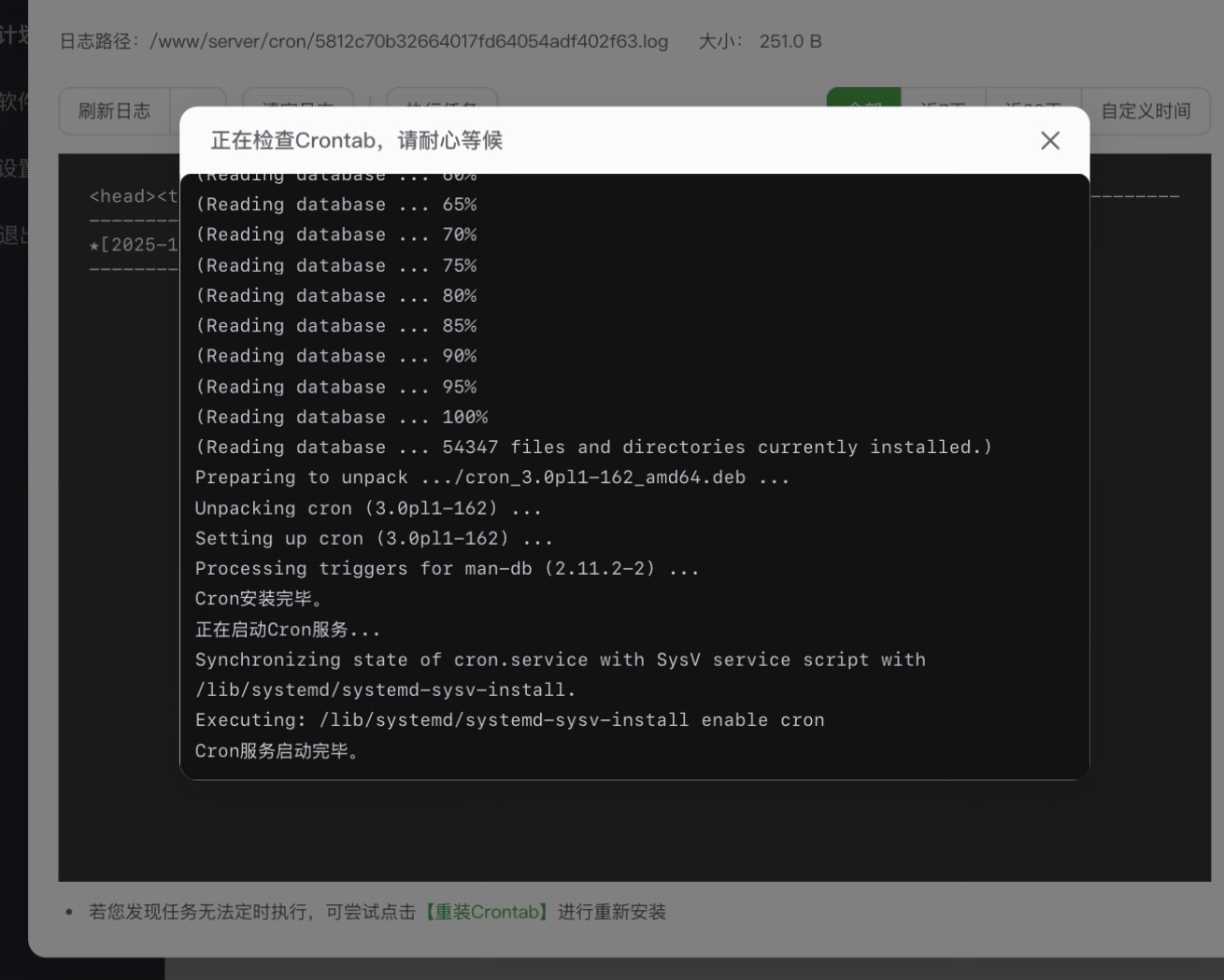The image size is (1224, 980).
Task: Choose the 近7天 log filter
Action: (943, 98)
